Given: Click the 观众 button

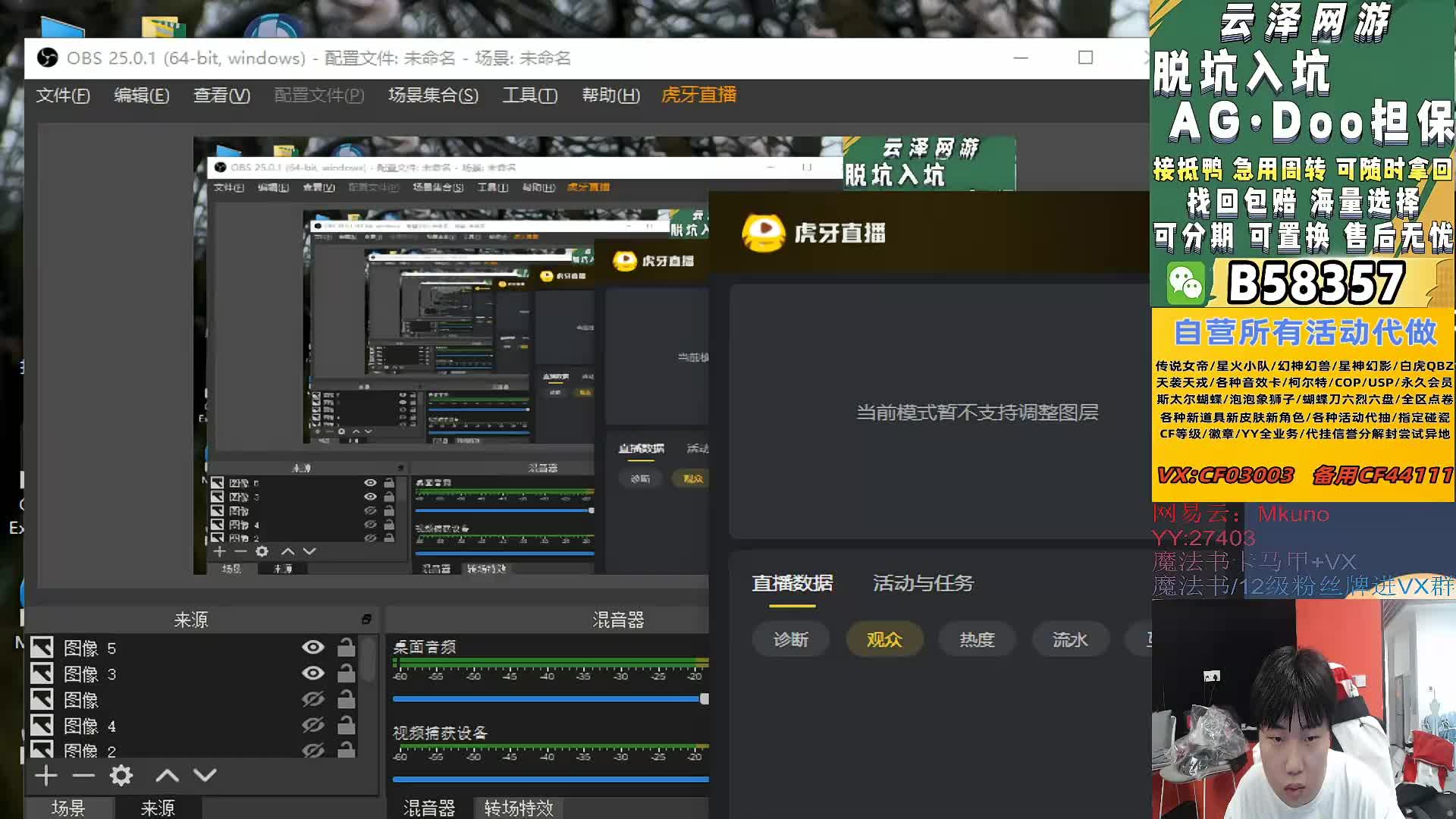Looking at the screenshot, I should click(x=884, y=640).
